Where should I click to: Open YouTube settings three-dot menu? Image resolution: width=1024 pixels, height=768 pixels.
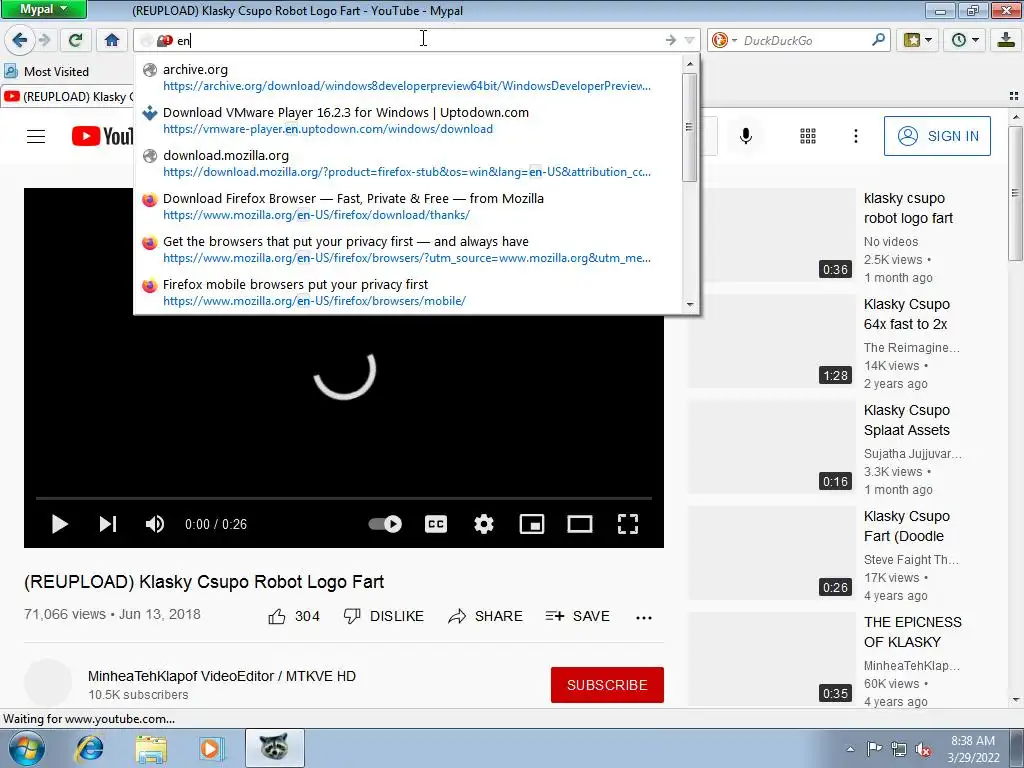(x=856, y=136)
